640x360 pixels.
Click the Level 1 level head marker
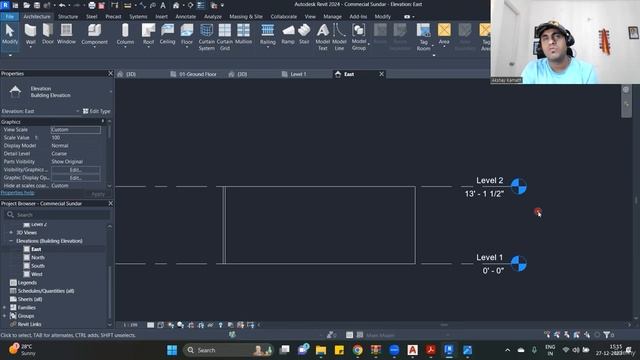(x=519, y=264)
